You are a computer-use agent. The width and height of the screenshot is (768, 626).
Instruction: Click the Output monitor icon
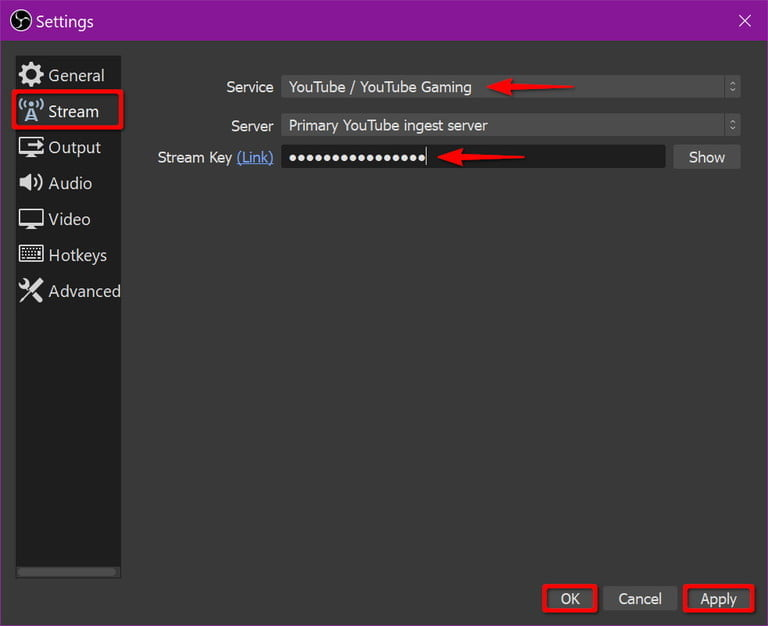31,147
